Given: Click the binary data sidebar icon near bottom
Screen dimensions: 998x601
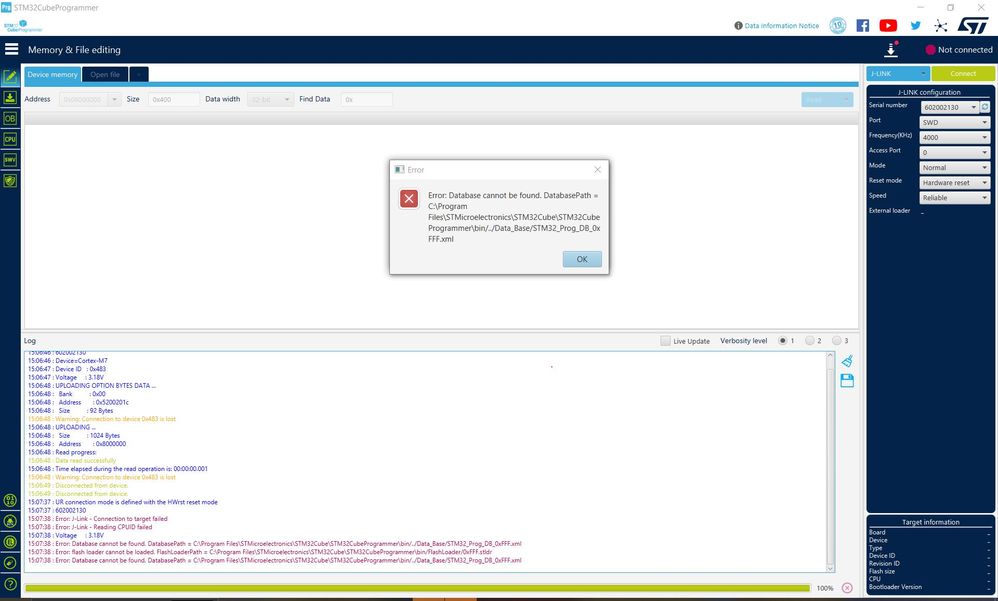Looking at the screenshot, I should 10,500.
